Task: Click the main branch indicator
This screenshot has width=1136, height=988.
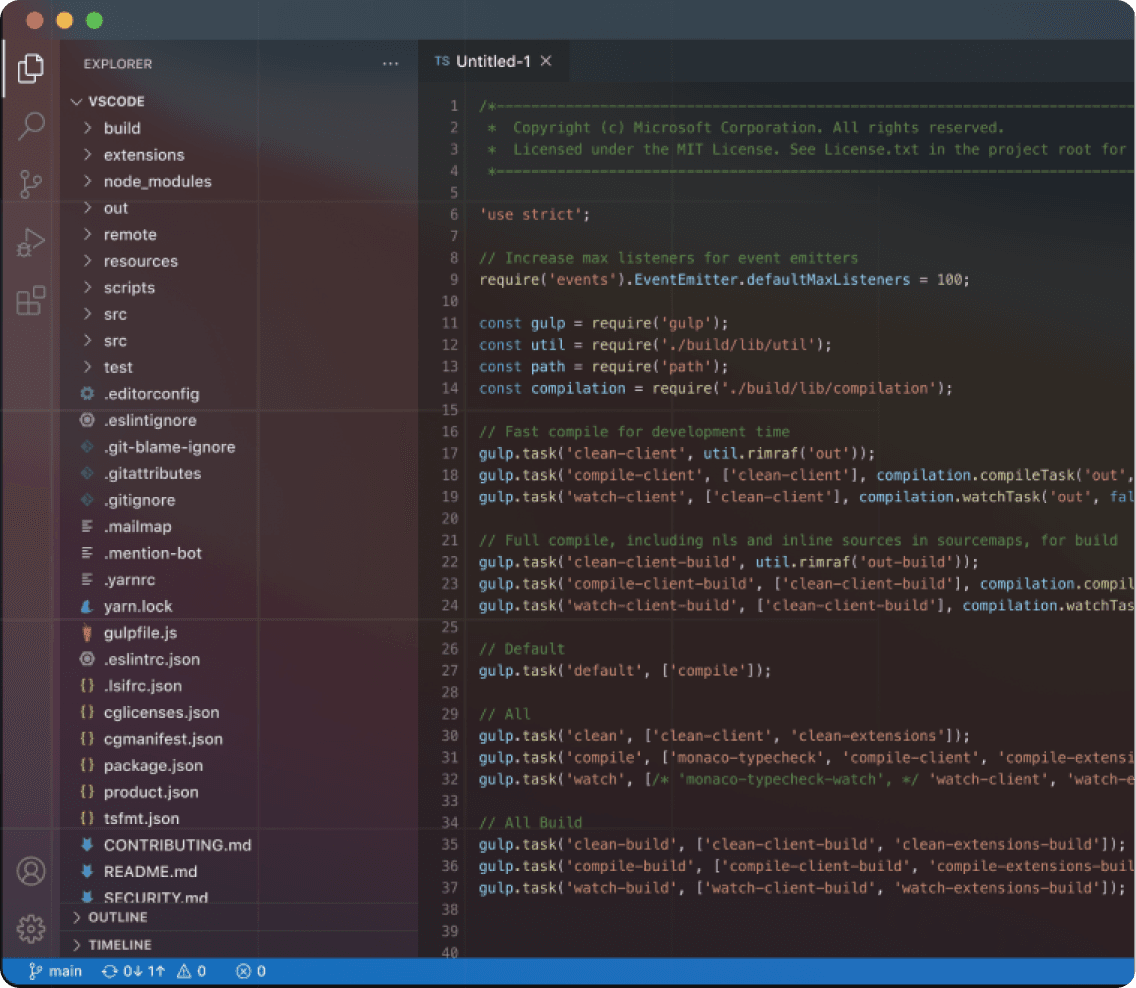Action: pyautogui.click(x=55, y=971)
